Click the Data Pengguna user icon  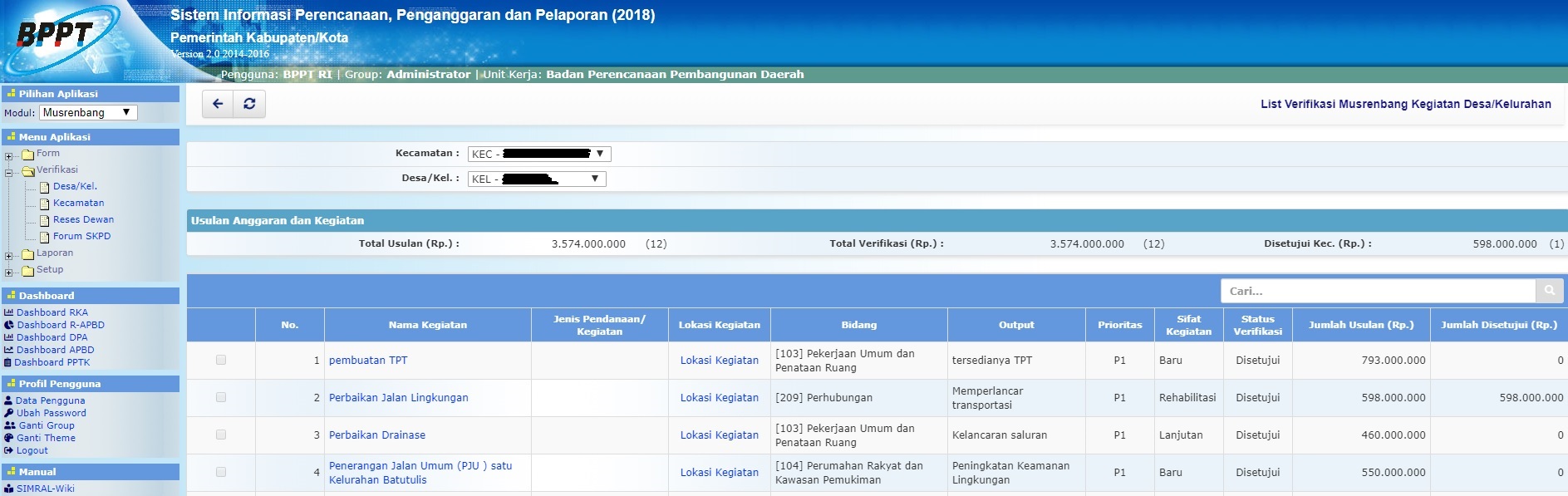[x=8, y=400]
